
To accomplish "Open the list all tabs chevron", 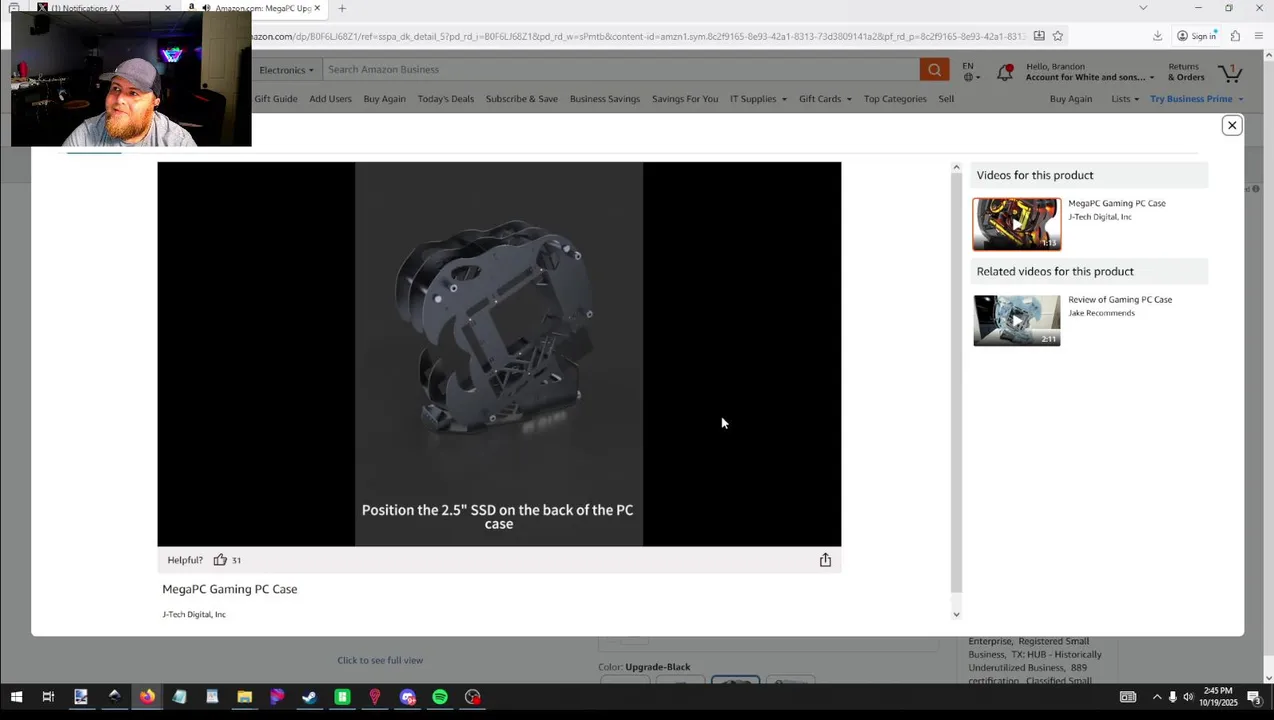I will click(1143, 8).
